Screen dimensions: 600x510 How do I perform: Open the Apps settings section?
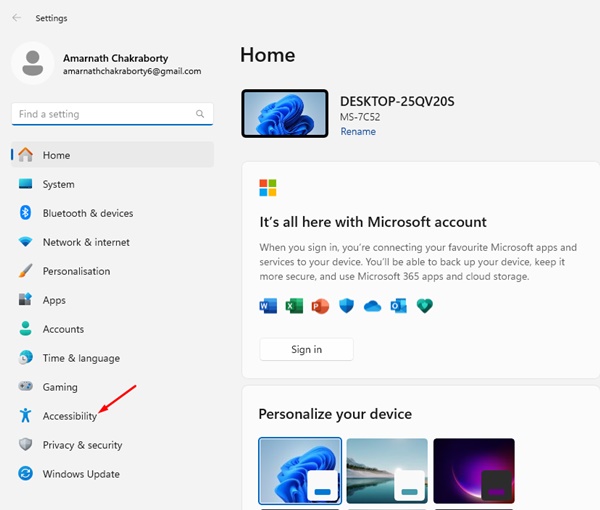(54, 300)
